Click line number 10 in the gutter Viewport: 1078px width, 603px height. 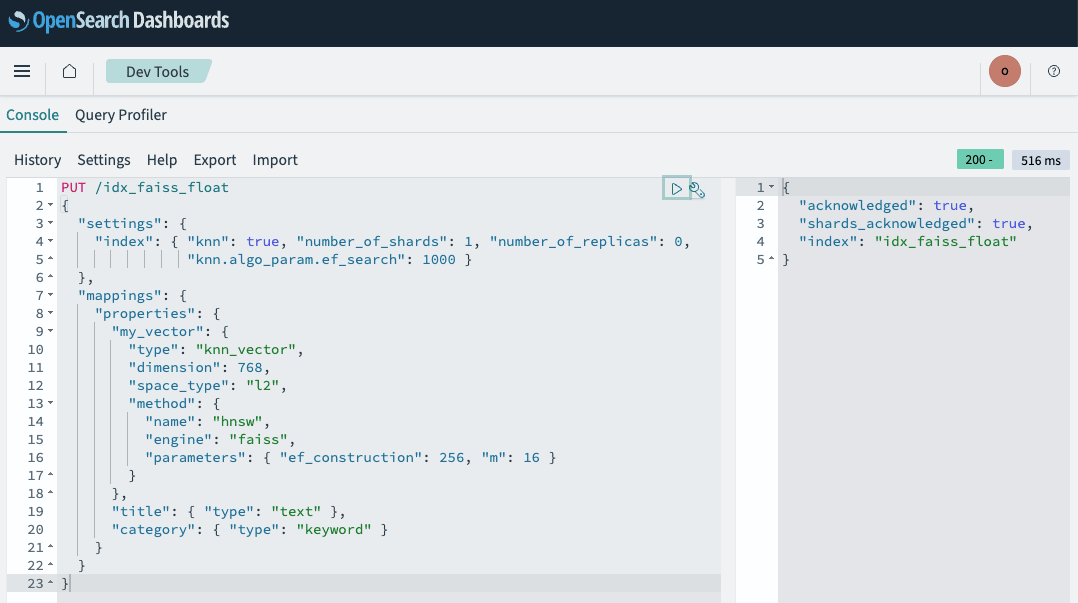[36, 349]
